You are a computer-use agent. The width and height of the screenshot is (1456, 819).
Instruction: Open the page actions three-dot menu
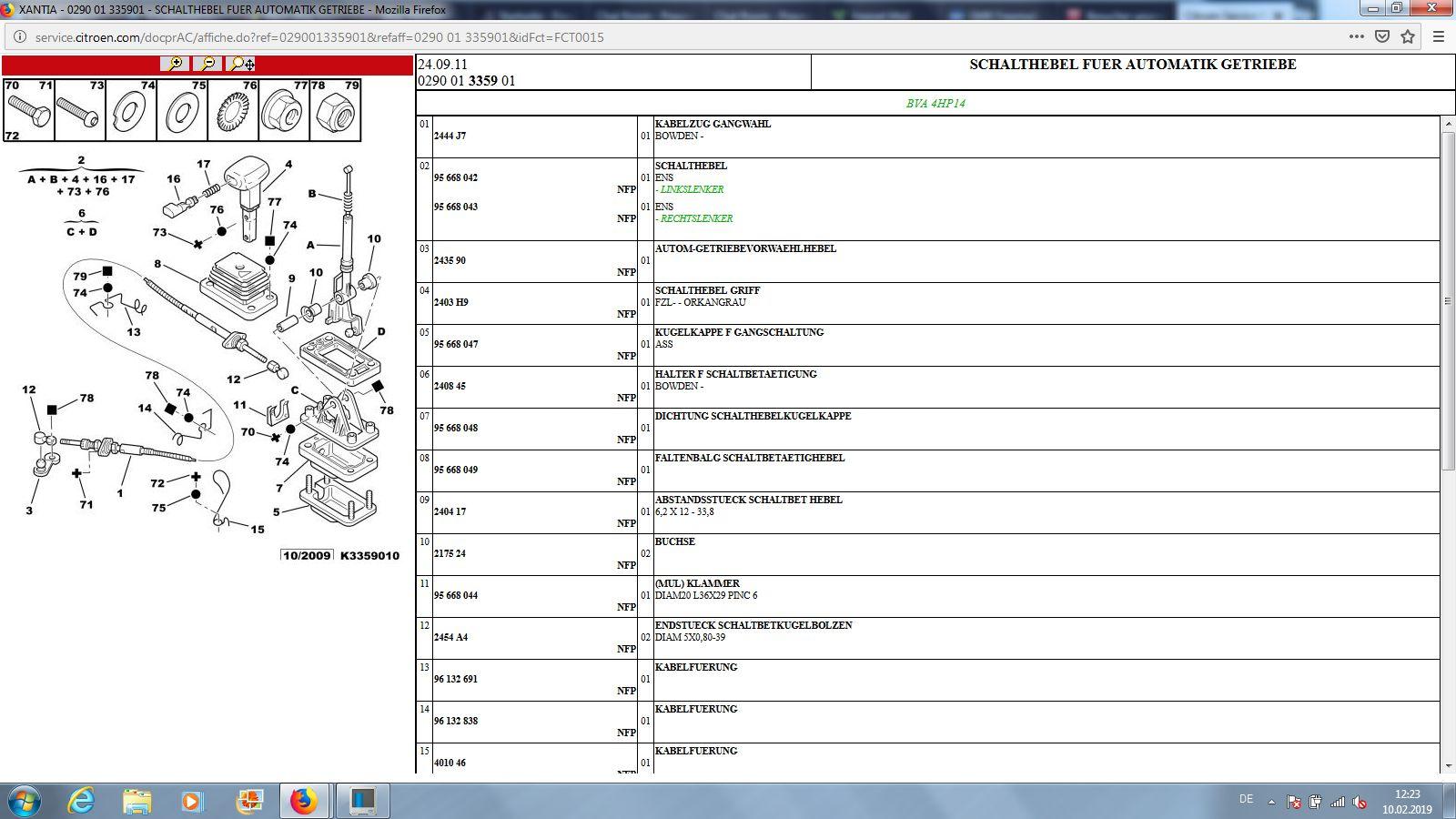click(x=1356, y=37)
